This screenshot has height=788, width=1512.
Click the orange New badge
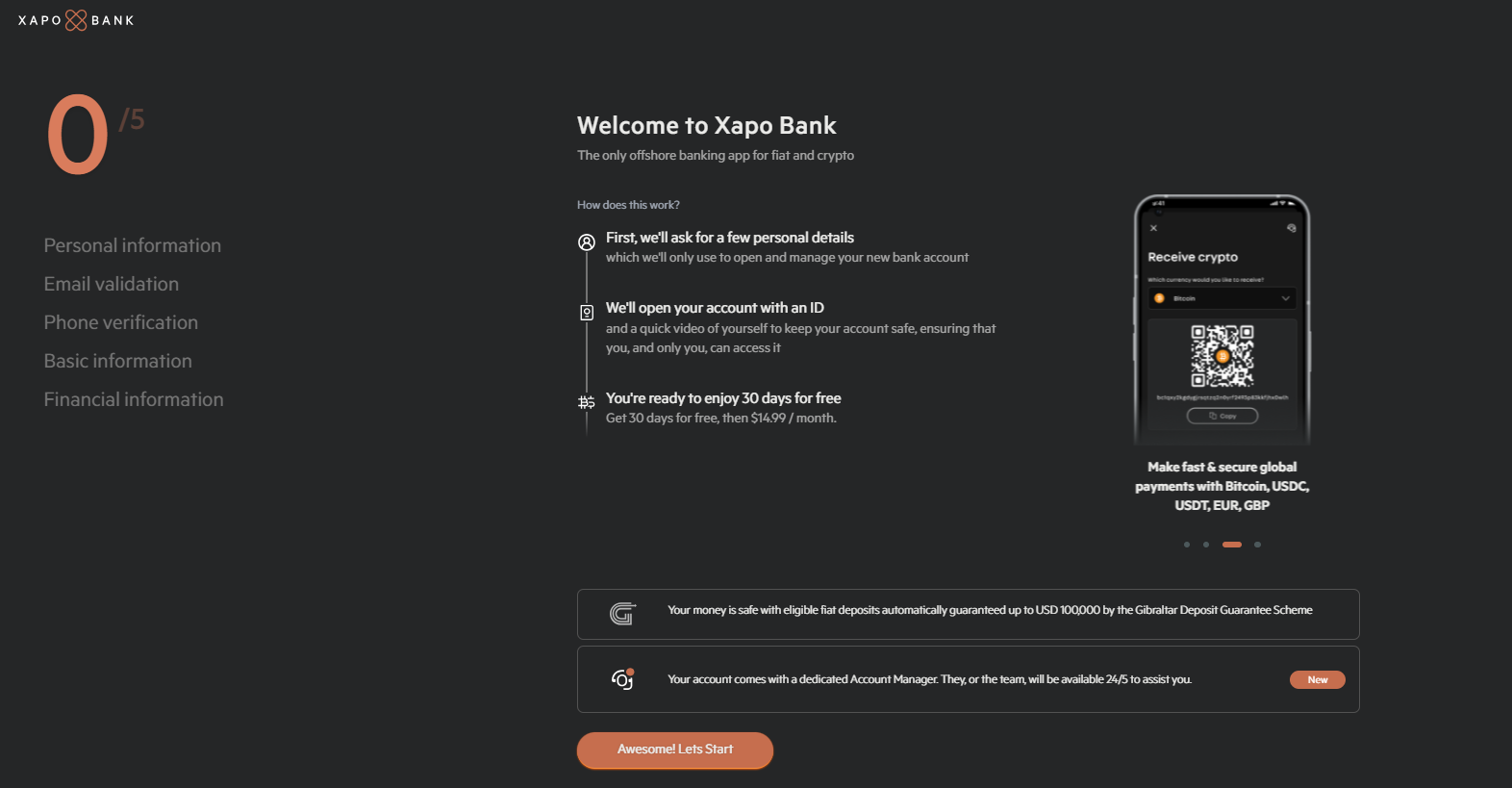[1317, 679]
